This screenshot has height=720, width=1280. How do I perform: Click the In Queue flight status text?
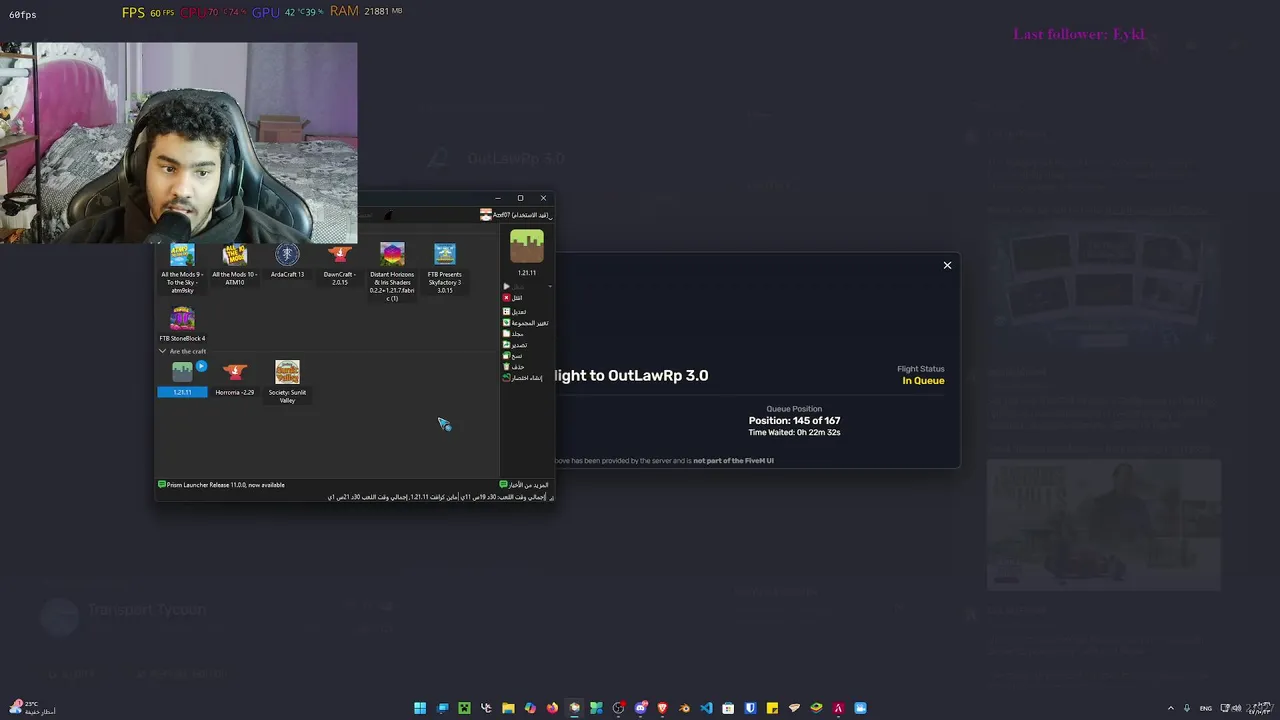coord(923,381)
